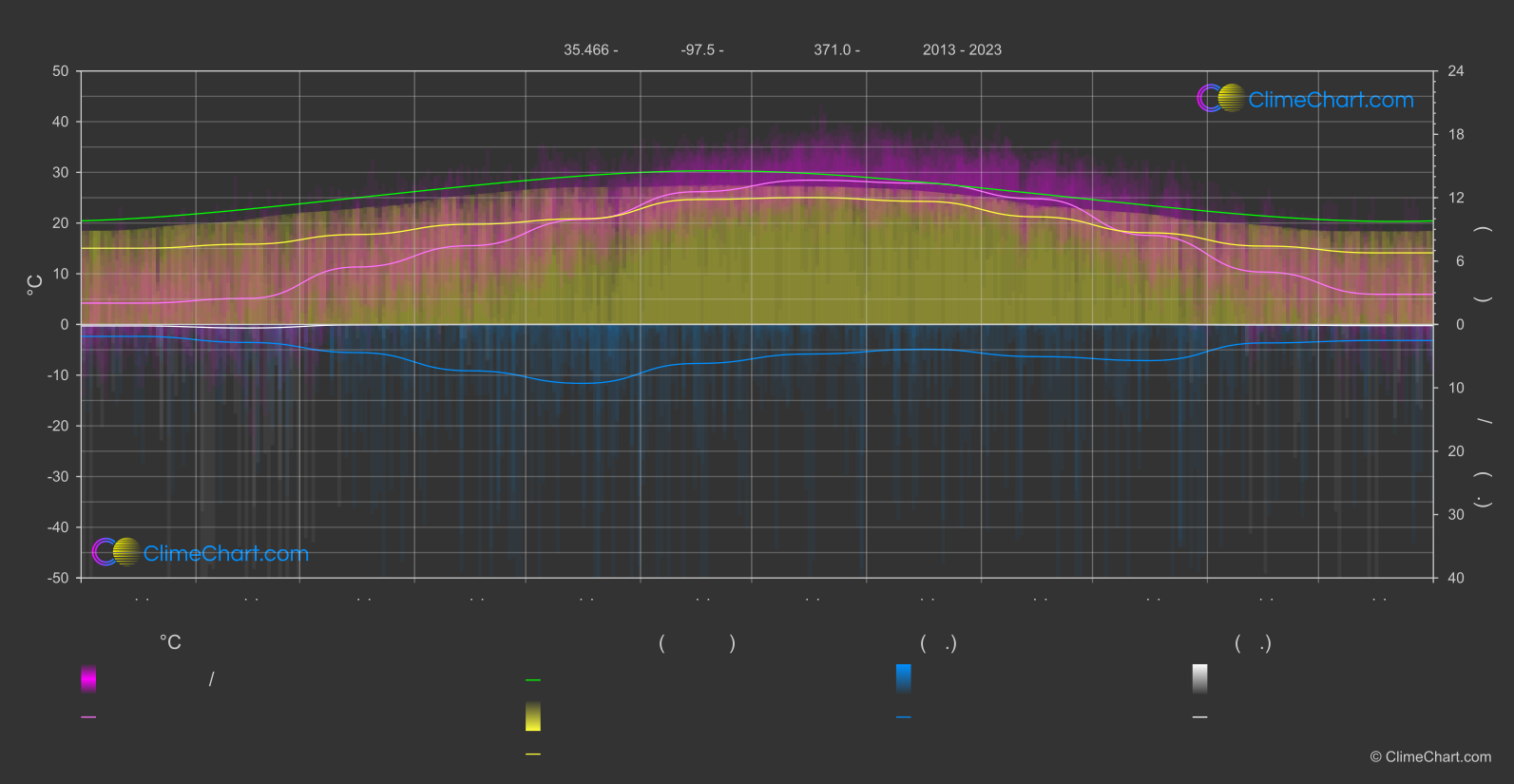Click the 50 tick on temperature axis
The height and width of the screenshot is (784, 1514).
coord(61,71)
